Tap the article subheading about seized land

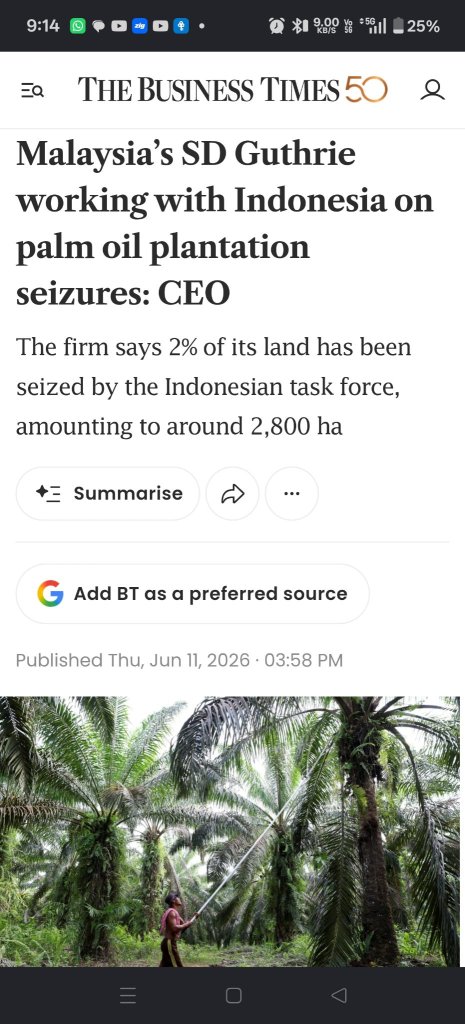(x=214, y=387)
